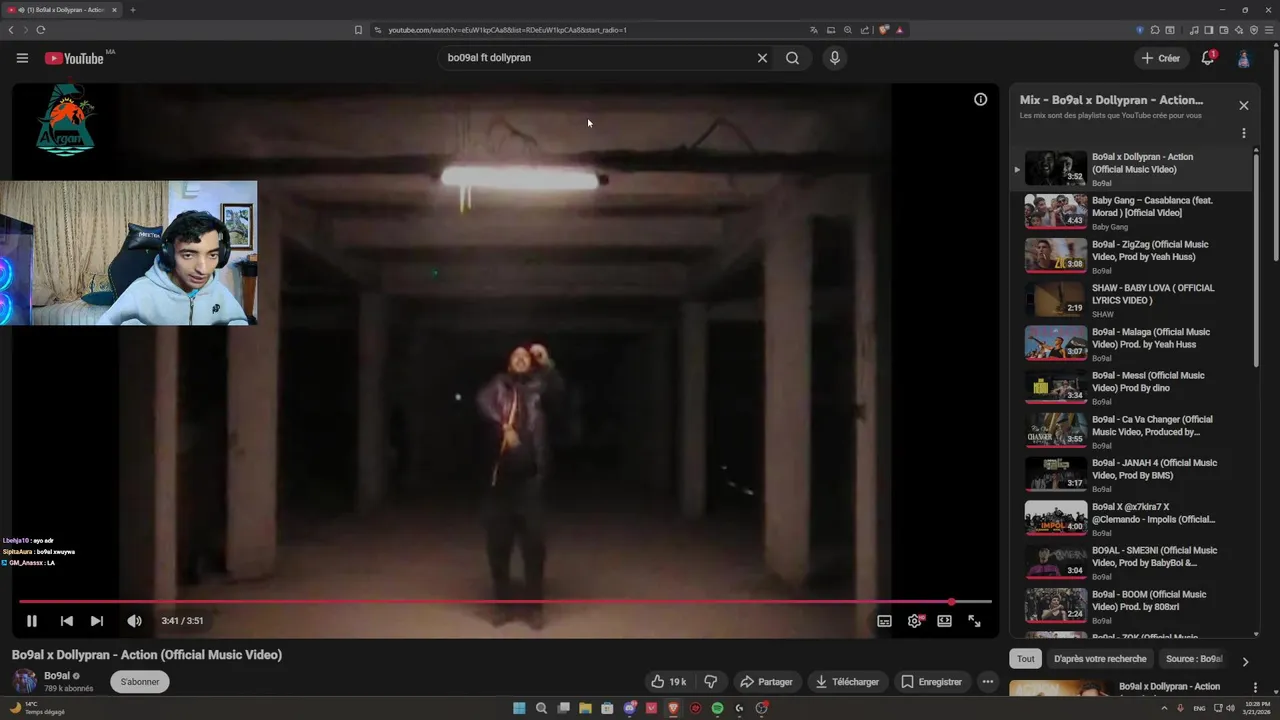Screen dimensions: 1280x720
Task: Select Bo9al - BOOM in the playlist
Action: pyautogui.click(x=1133, y=606)
